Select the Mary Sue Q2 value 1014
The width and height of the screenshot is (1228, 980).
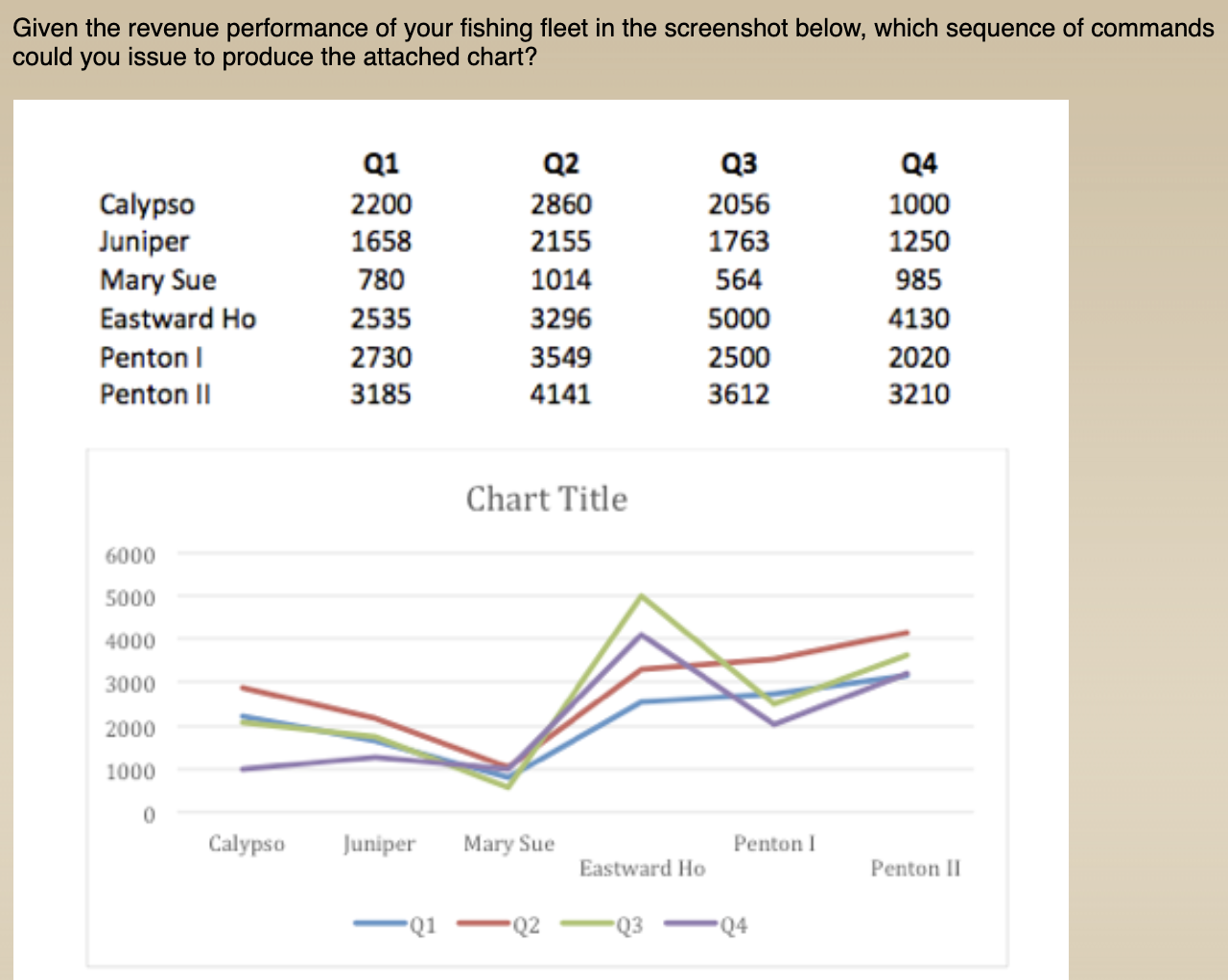[x=561, y=280]
